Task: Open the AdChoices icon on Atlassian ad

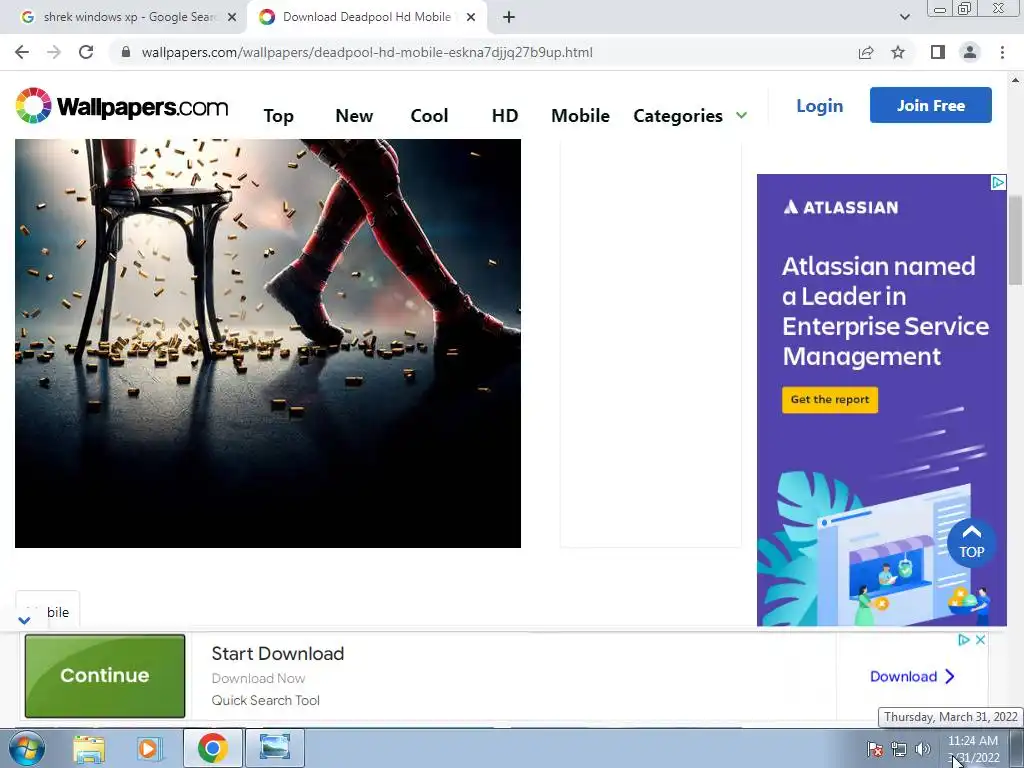Action: (x=998, y=182)
